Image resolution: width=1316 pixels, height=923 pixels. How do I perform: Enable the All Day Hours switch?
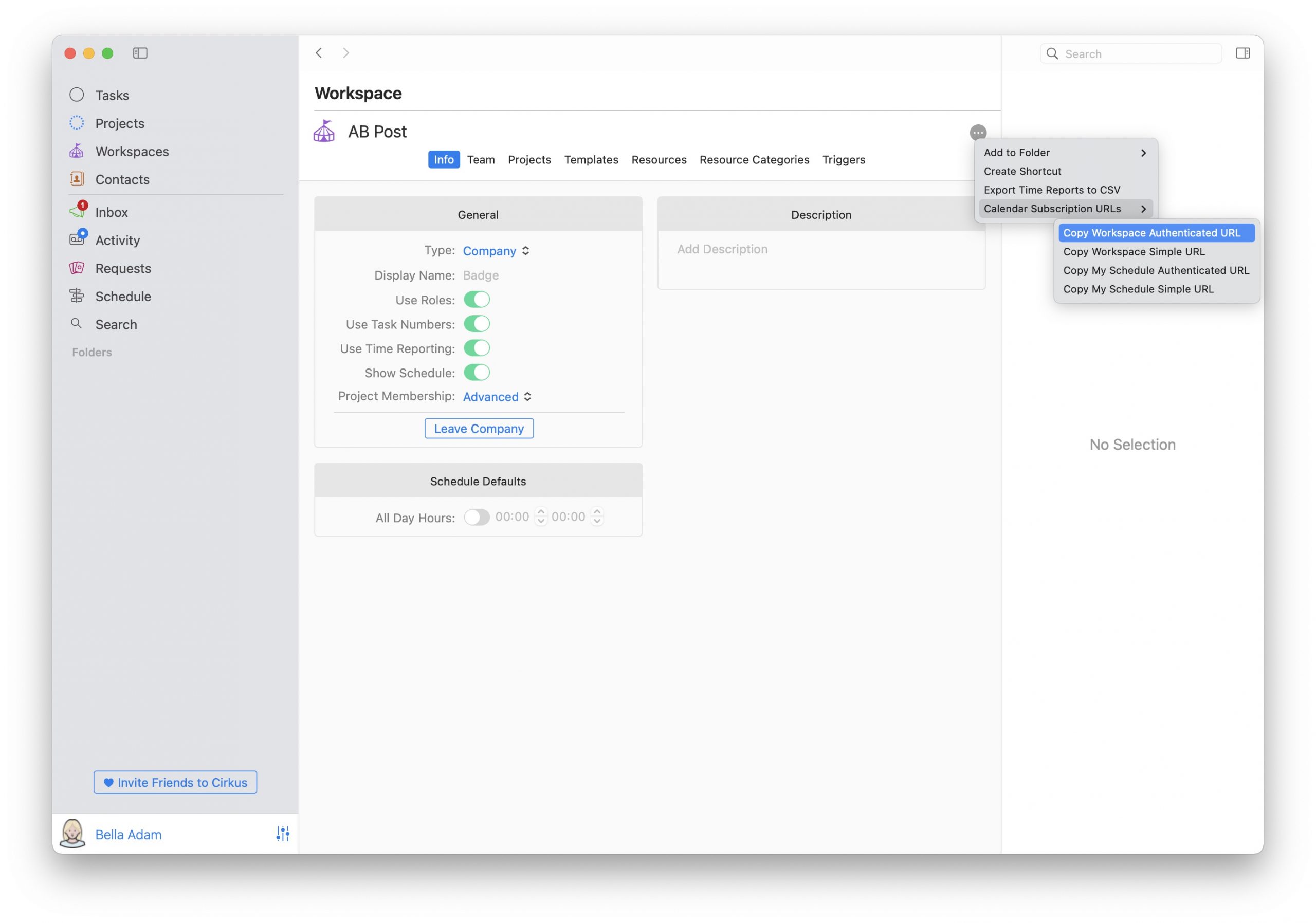click(477, 518)
